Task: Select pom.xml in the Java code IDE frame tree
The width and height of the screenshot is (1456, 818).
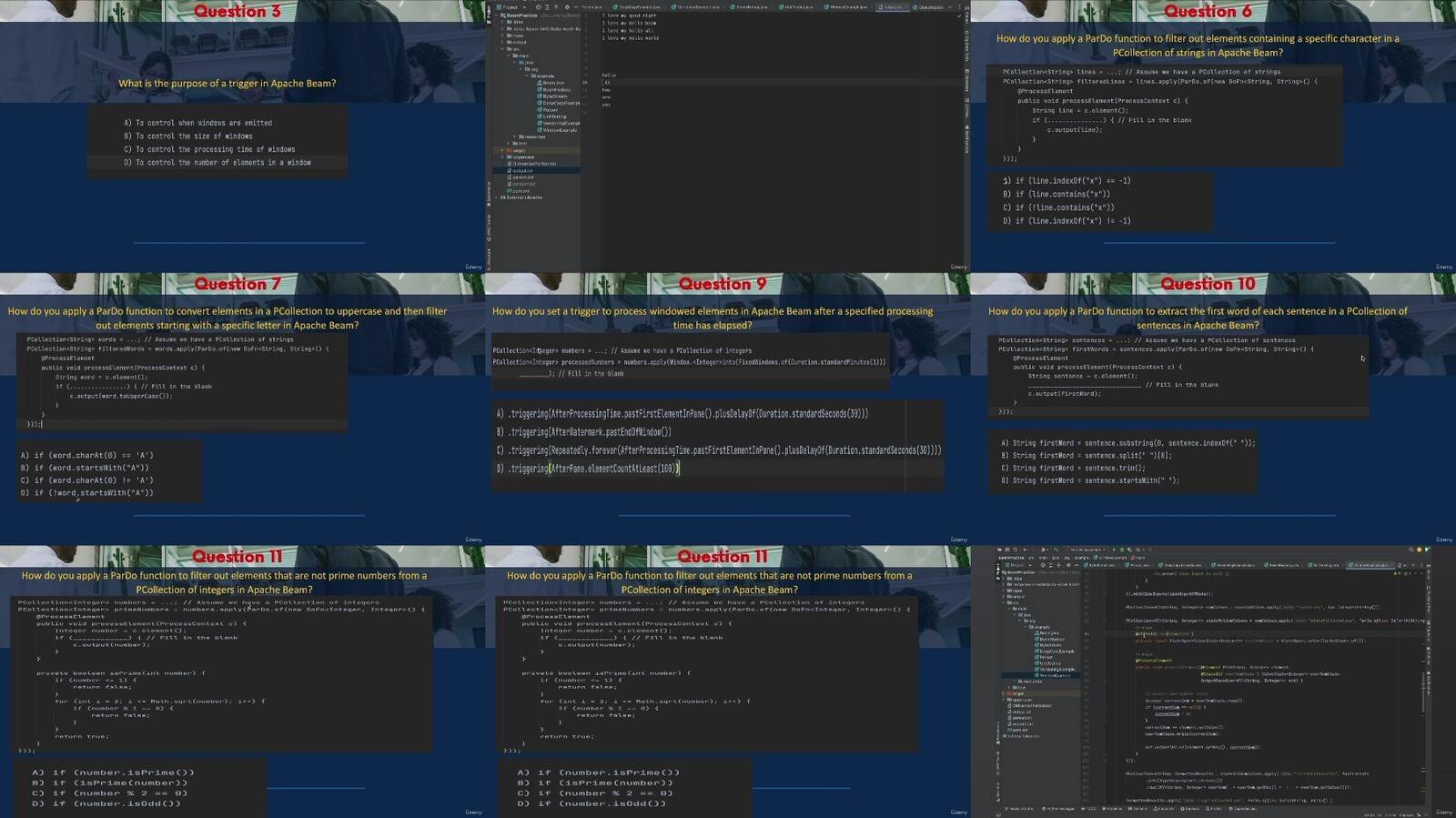Action: [x=1018, y=730]
